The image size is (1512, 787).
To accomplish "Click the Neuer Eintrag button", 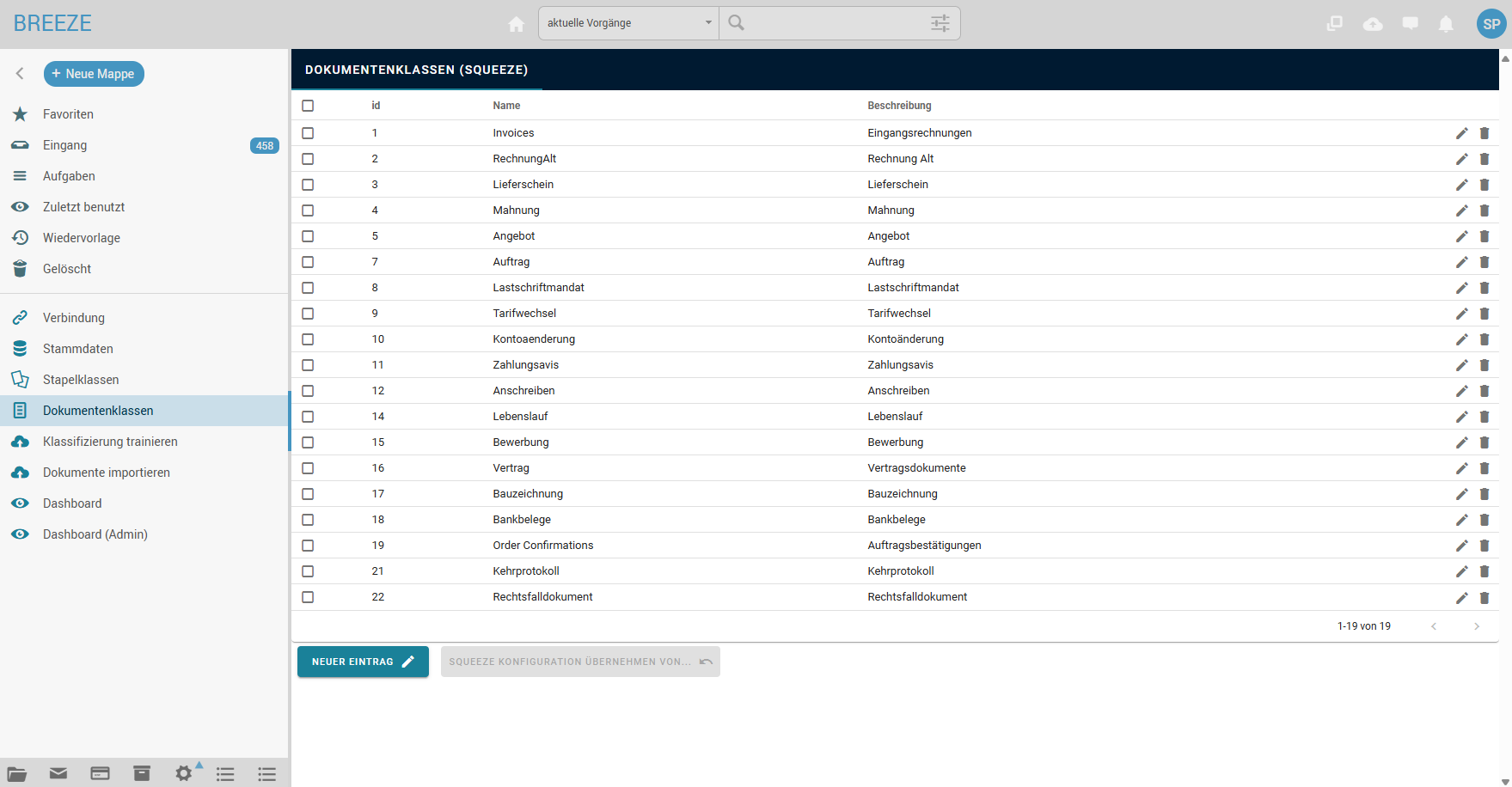I will point(363,662).
